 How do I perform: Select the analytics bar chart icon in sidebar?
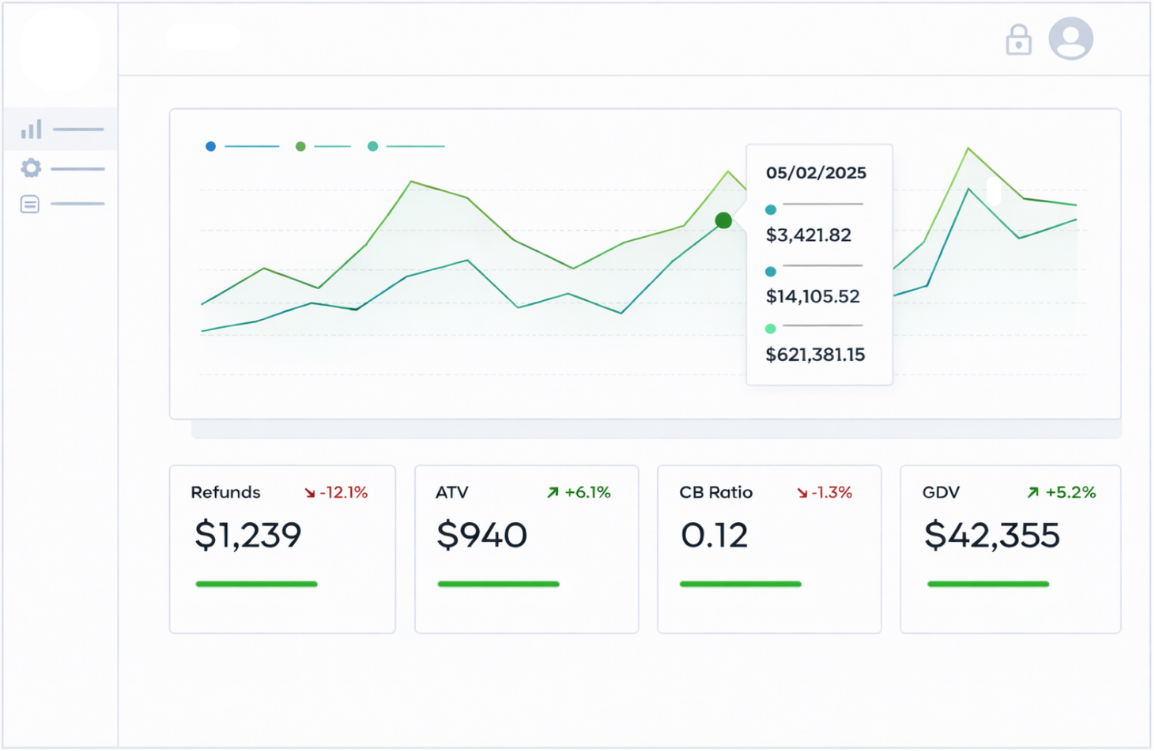click(30, 129)
